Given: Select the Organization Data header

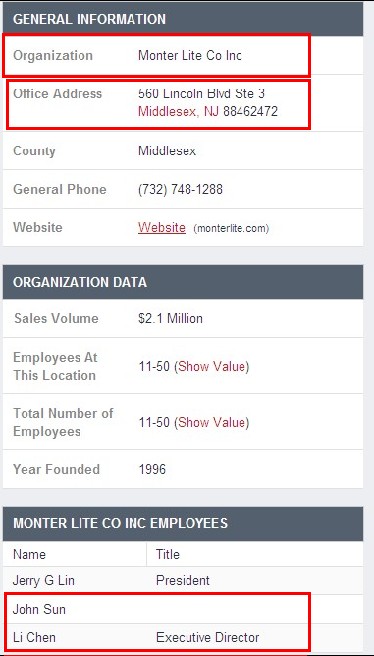Looking at the screenshot, I should coord(183,282).
